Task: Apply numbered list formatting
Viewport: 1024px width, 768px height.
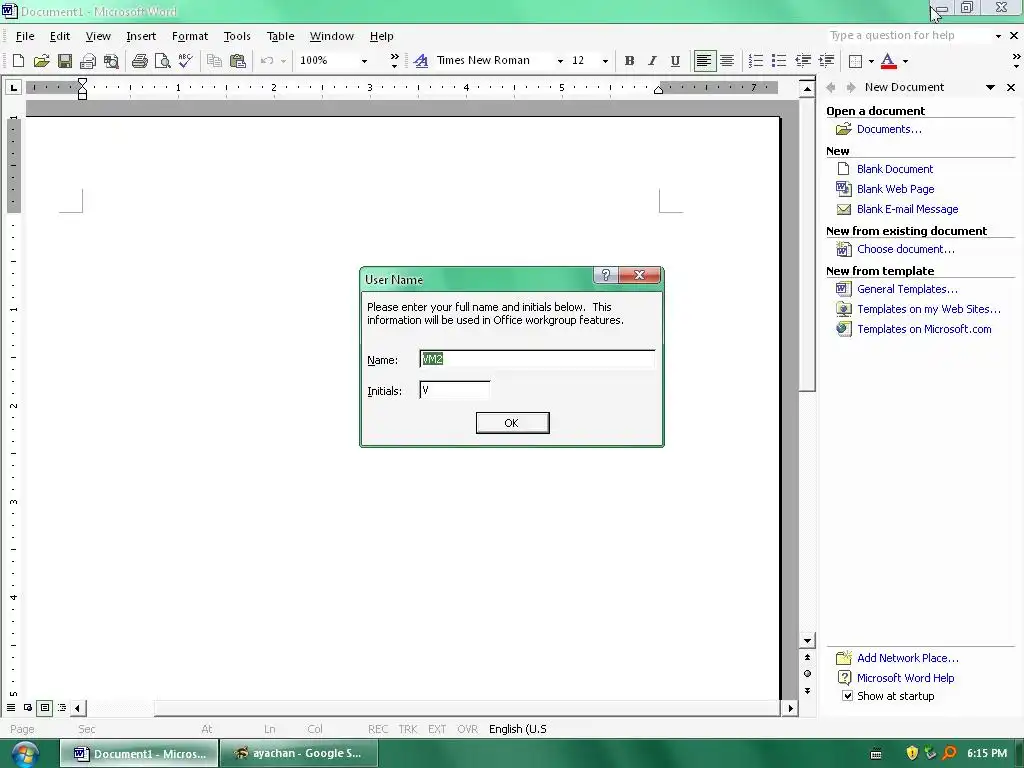Action: [x=756, y=61]
